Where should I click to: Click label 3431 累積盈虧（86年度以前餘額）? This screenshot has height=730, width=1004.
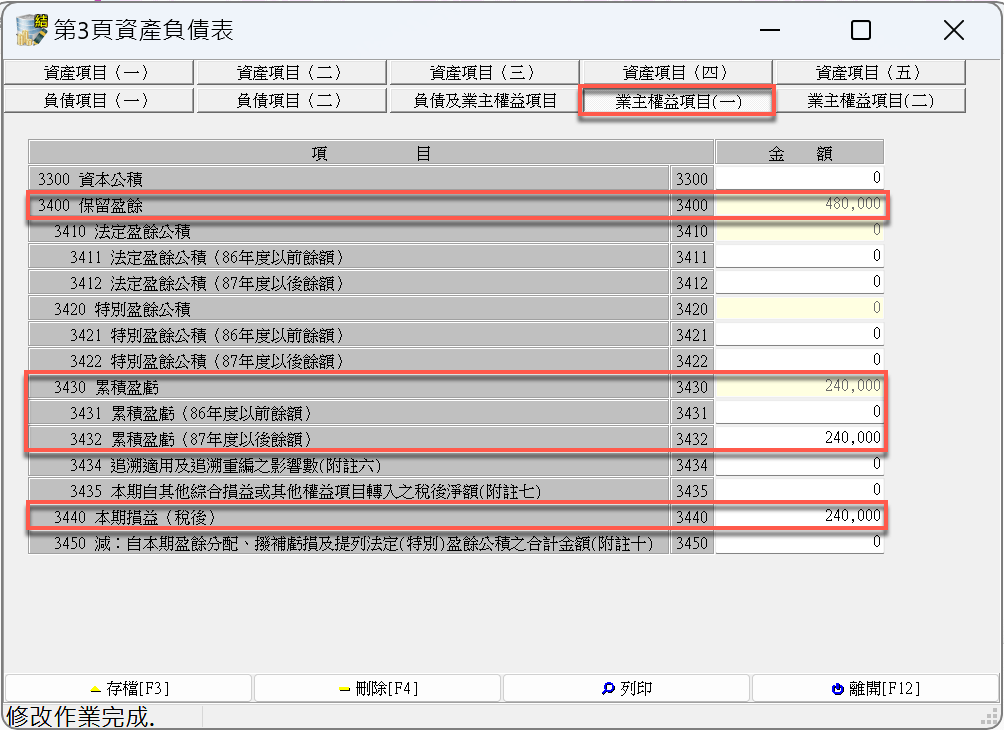coord(191,414)
